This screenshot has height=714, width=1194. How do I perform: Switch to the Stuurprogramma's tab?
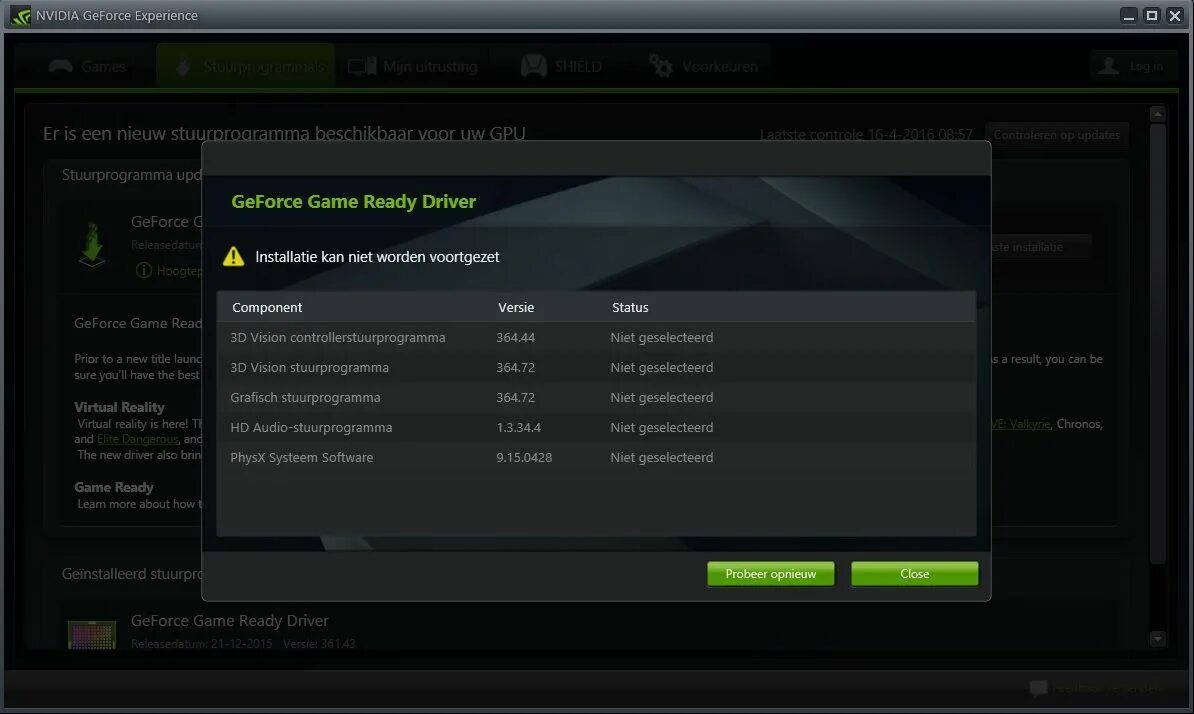pyautogui.click(x=245, y=66)
